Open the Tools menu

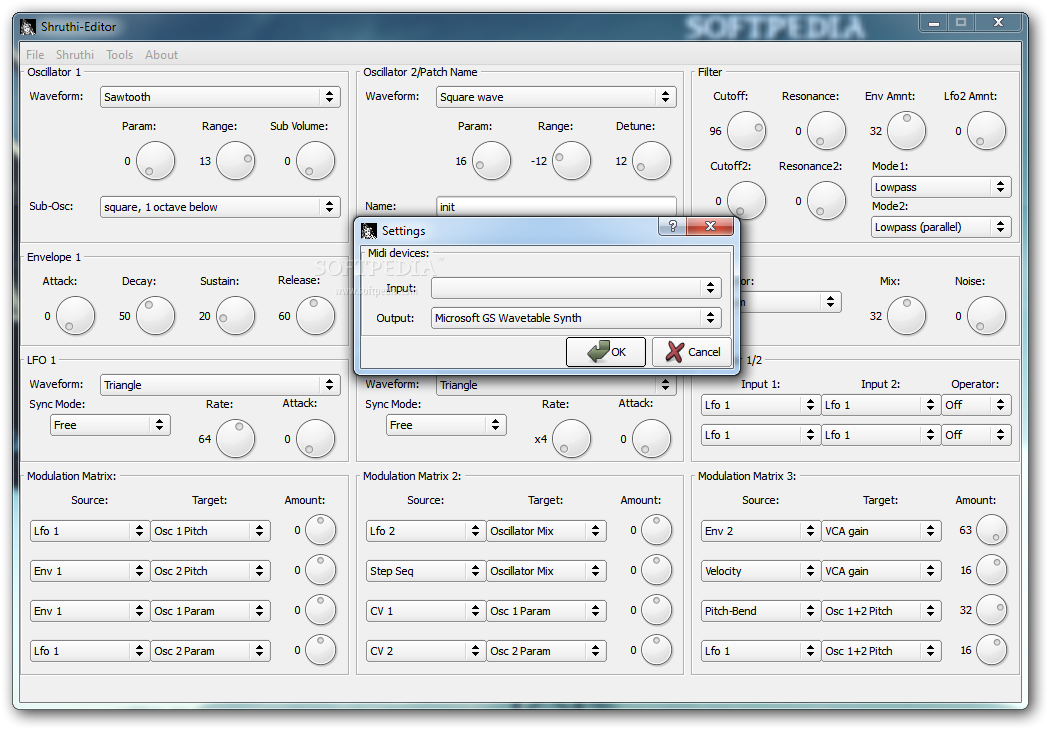click(119, 55)
